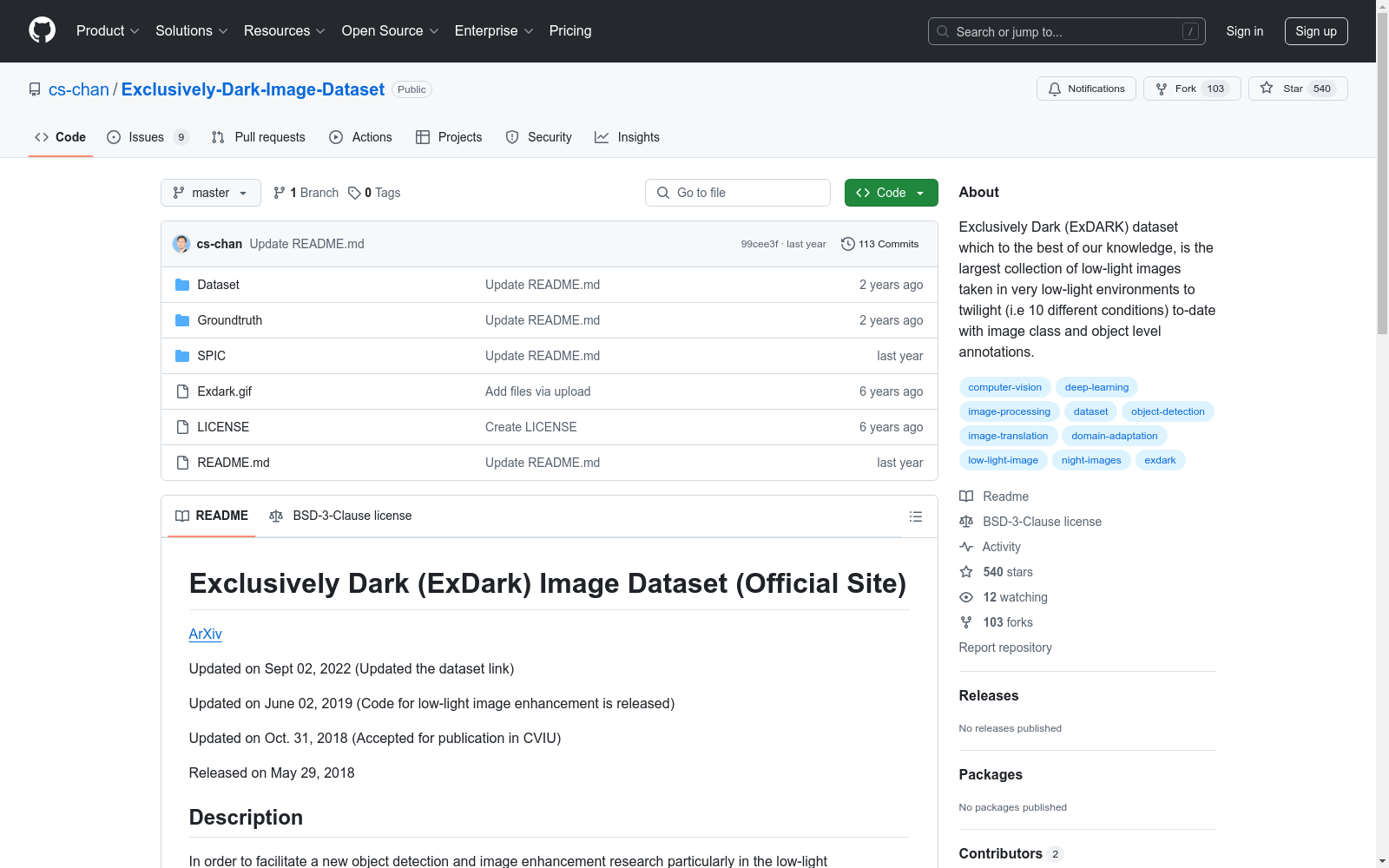Fork the repository with Fork button
Image resolution: width=1389 pixels, height=868 pixels.
point(1192,89)
